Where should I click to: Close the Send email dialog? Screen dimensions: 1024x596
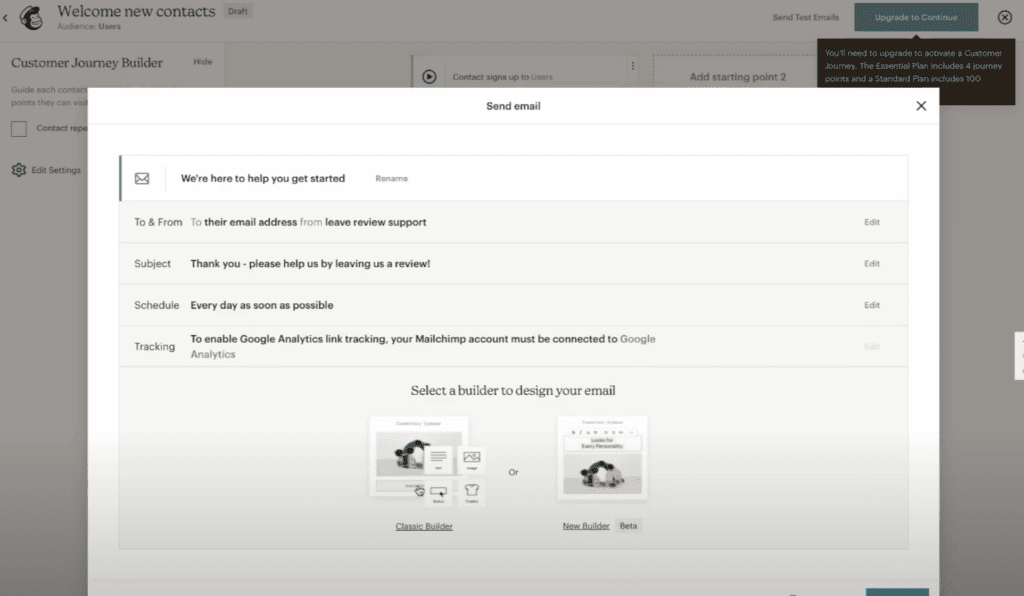921,106
